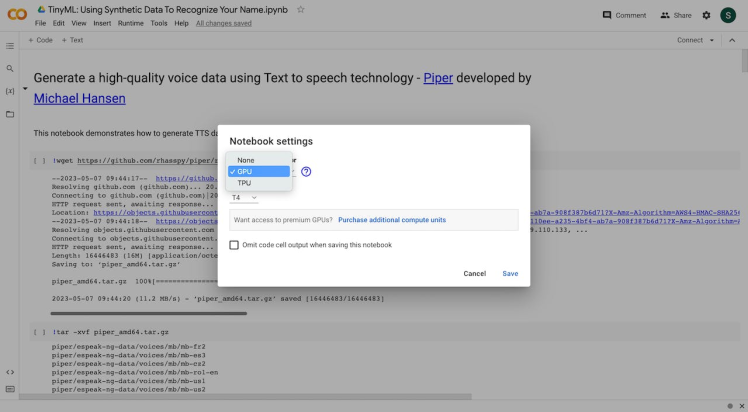This screenshot has height=412, width=748.
Task: Collapse the section heading triangle
Action: click(25, 89)
